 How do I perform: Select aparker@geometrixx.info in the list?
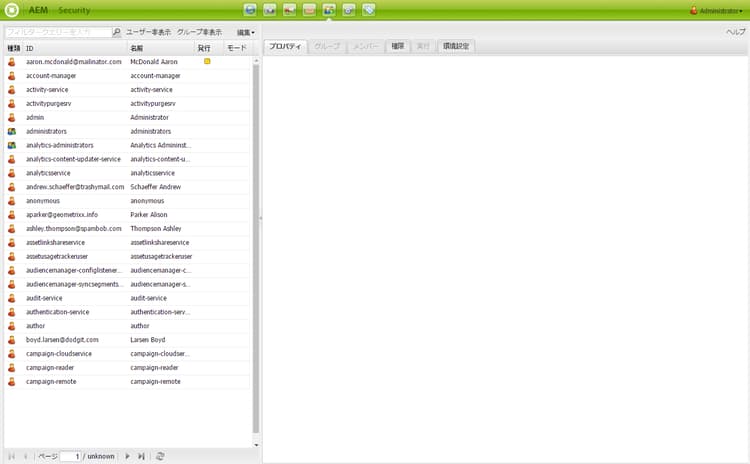pyautogui.click(x=62, y=215)
